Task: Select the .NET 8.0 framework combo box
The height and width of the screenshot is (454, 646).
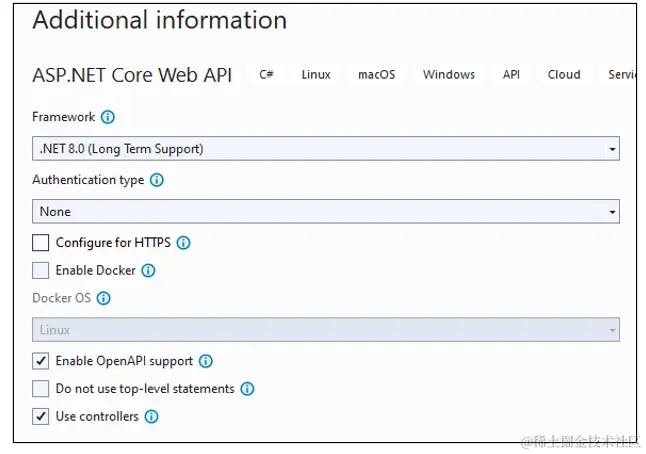Action: (x=326, y=149)
